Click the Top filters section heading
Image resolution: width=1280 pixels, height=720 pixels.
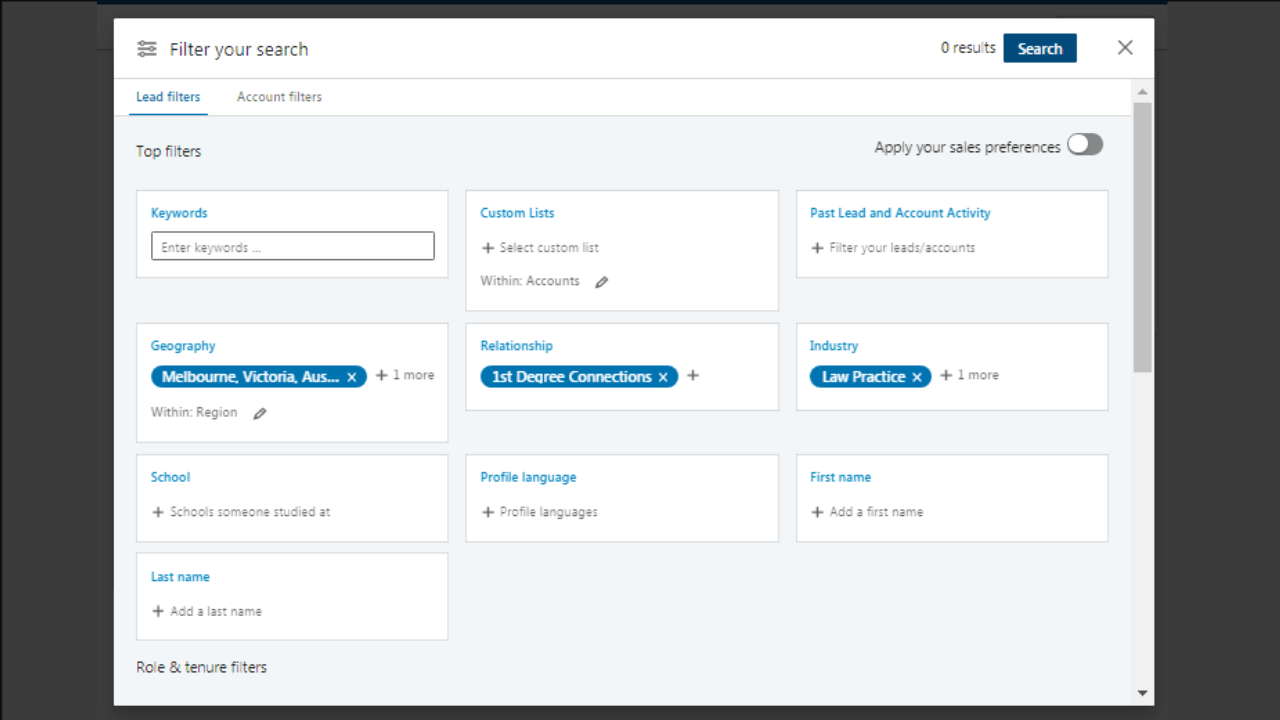tap(169, 151)
